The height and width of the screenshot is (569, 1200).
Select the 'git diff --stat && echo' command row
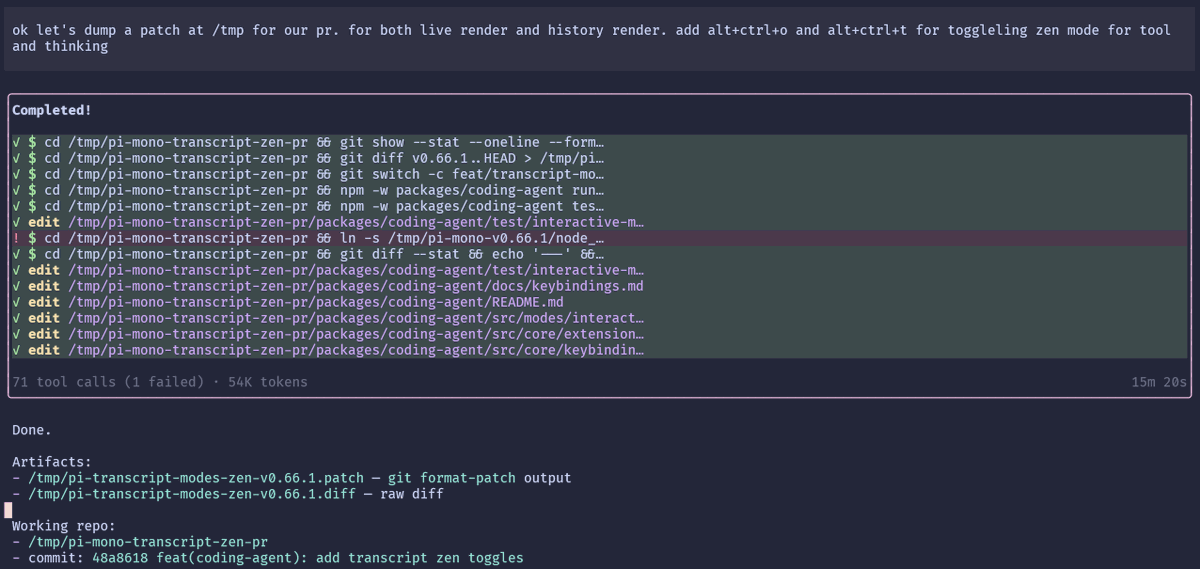599,254
